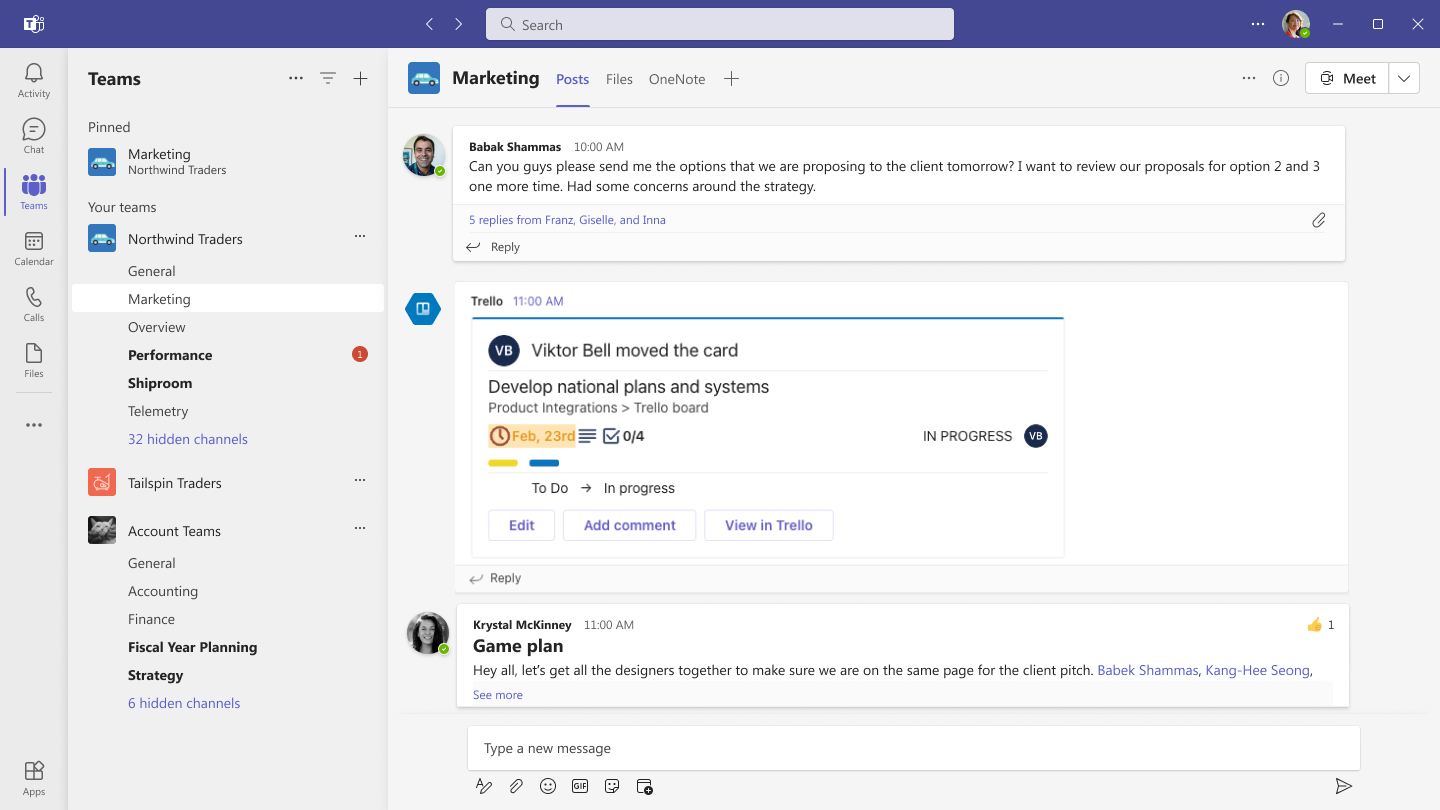The width and height of the screenshot is (1440, 810).
Task: Switch to the Posts tab
Action: [x=573, y=79]
